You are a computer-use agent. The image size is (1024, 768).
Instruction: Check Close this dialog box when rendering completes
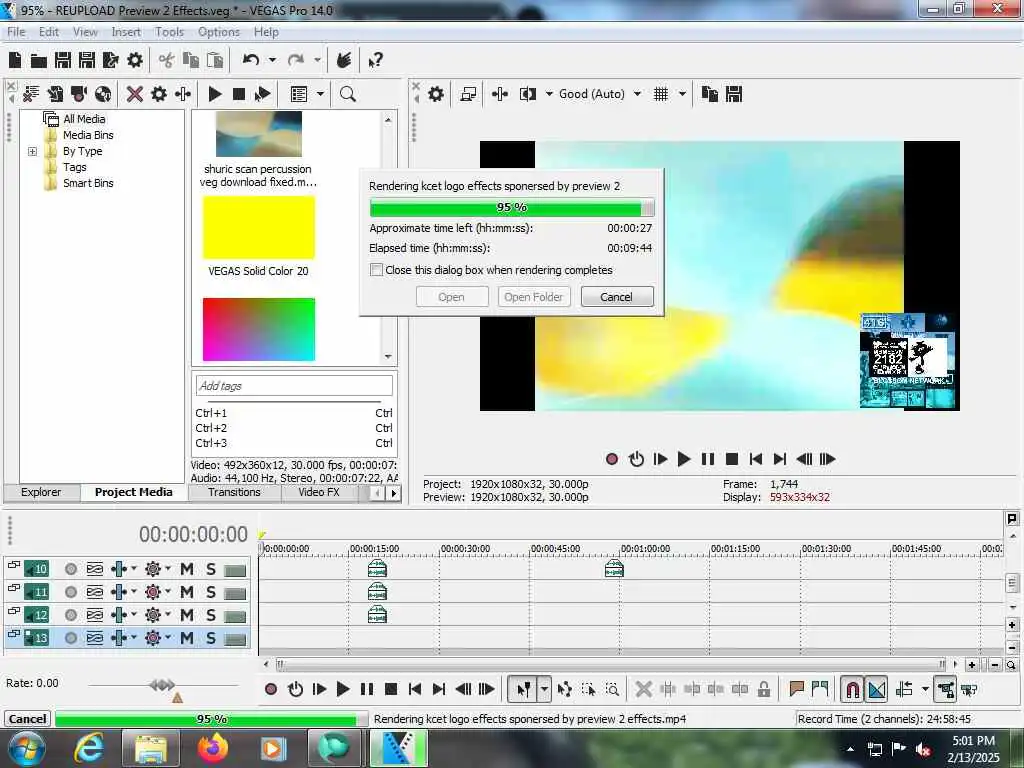coord(377,270)
